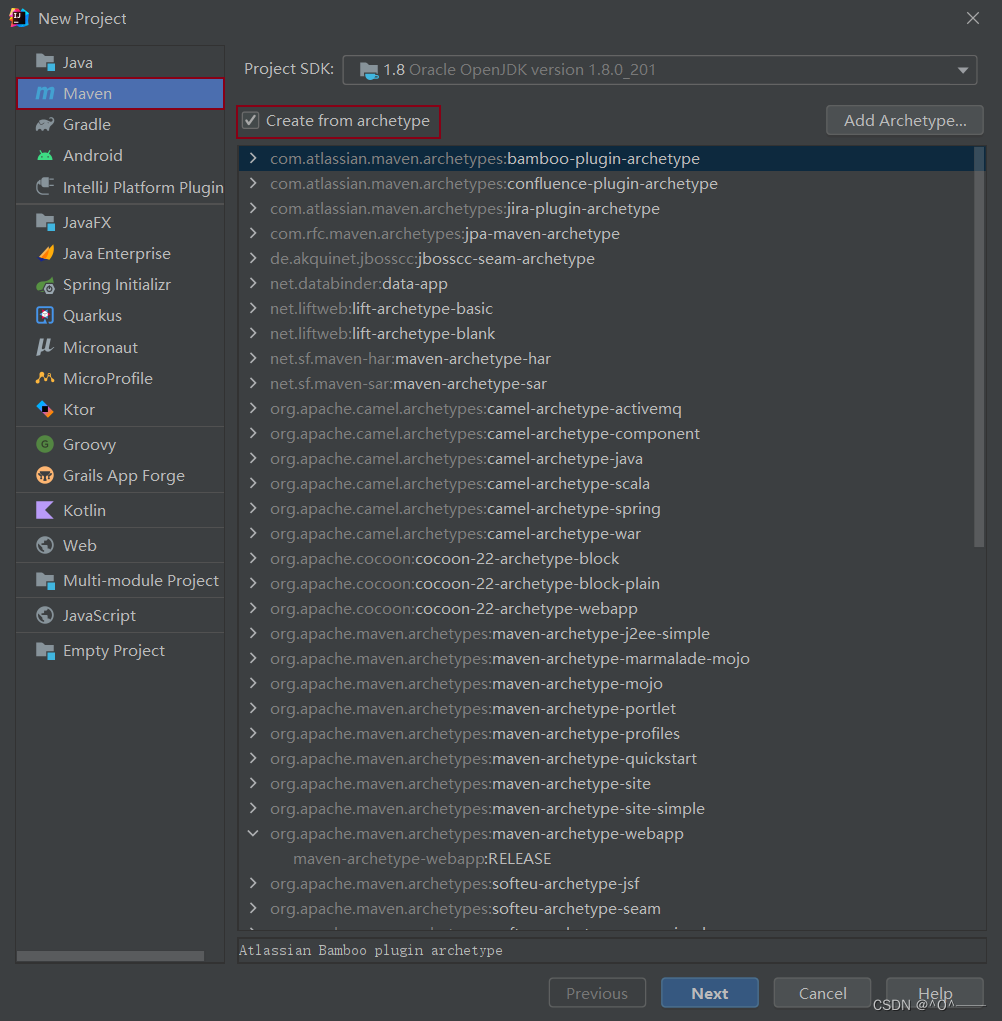
Task: Select maven-archetype-har row
Action: (x=606, y=359)
